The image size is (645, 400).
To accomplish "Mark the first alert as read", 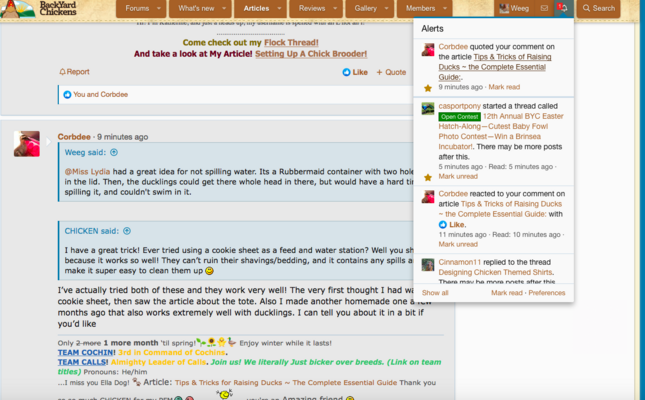I will pyautogui.click(x=504, y=87).
